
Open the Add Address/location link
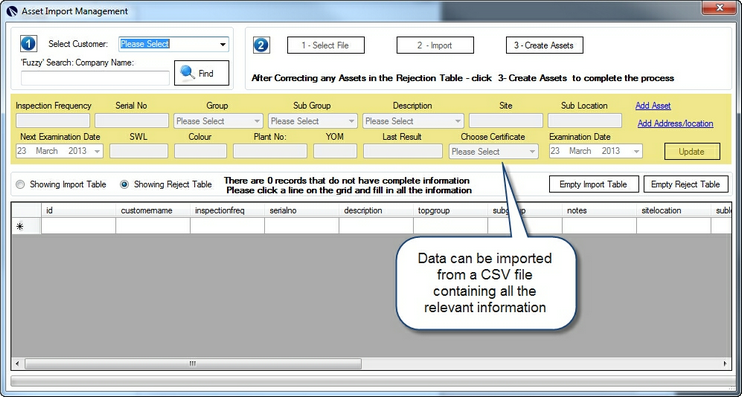[675, 124]
